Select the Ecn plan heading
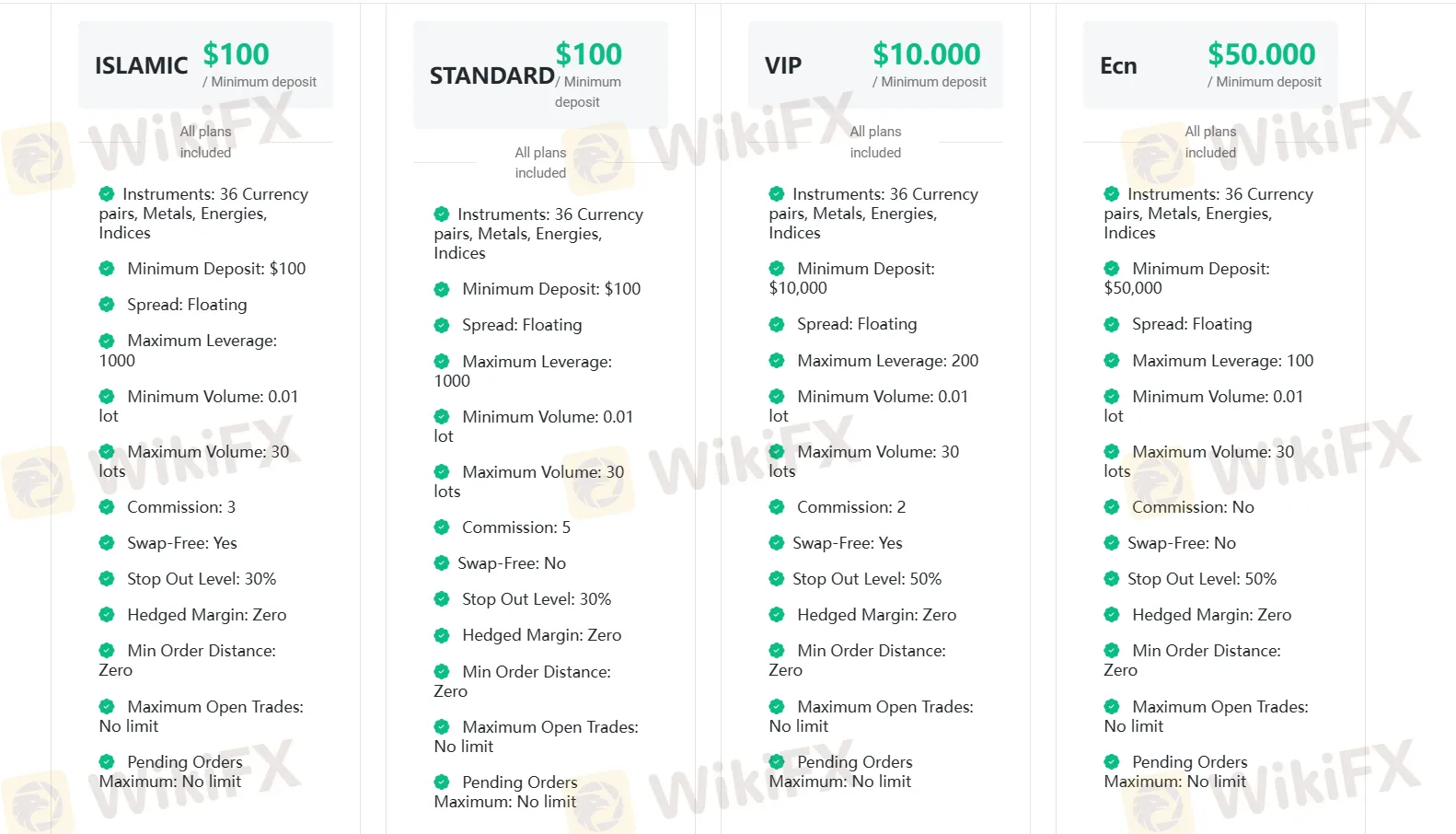 1118,66
